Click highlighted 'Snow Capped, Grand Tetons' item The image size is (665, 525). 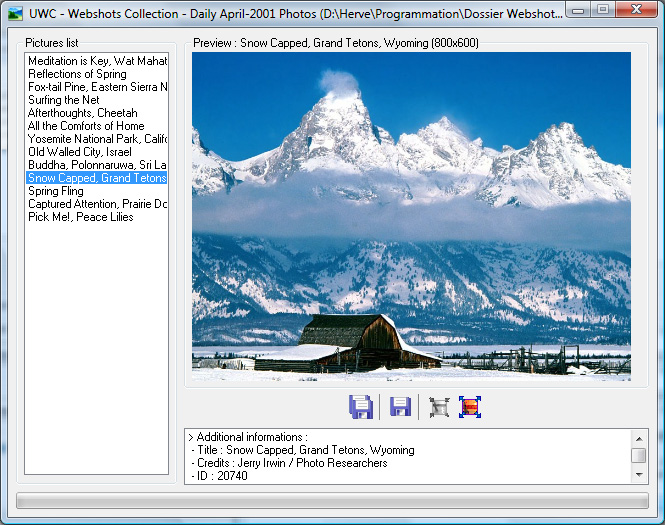(x=97, y=178)
